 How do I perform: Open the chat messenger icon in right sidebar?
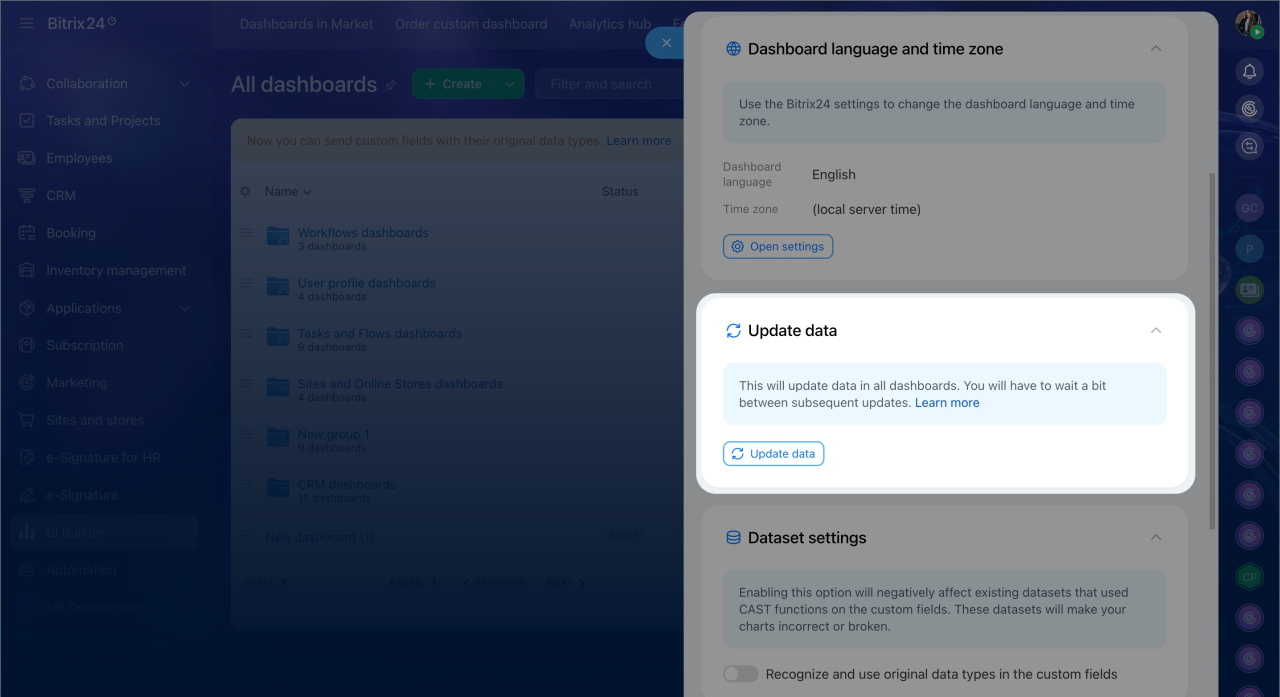coord(1249,146)
